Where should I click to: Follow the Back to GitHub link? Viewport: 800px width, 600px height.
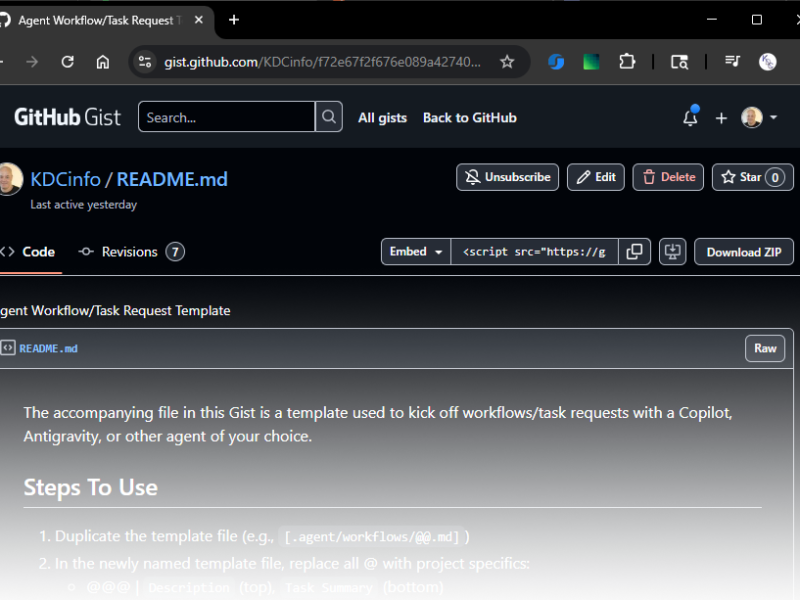tap(469, 117)
